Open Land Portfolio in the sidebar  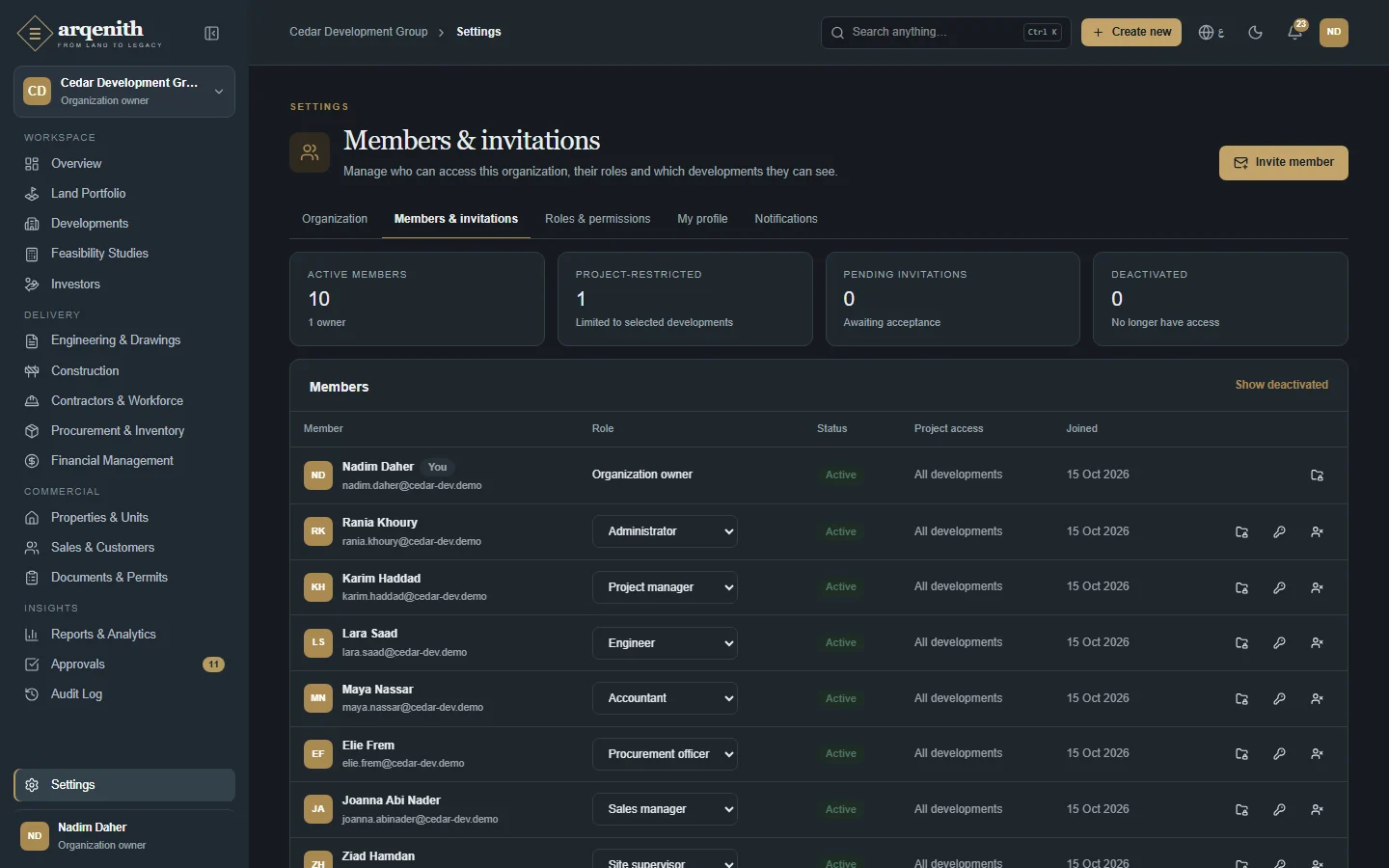pyautogui.click(x=124, y=194)
